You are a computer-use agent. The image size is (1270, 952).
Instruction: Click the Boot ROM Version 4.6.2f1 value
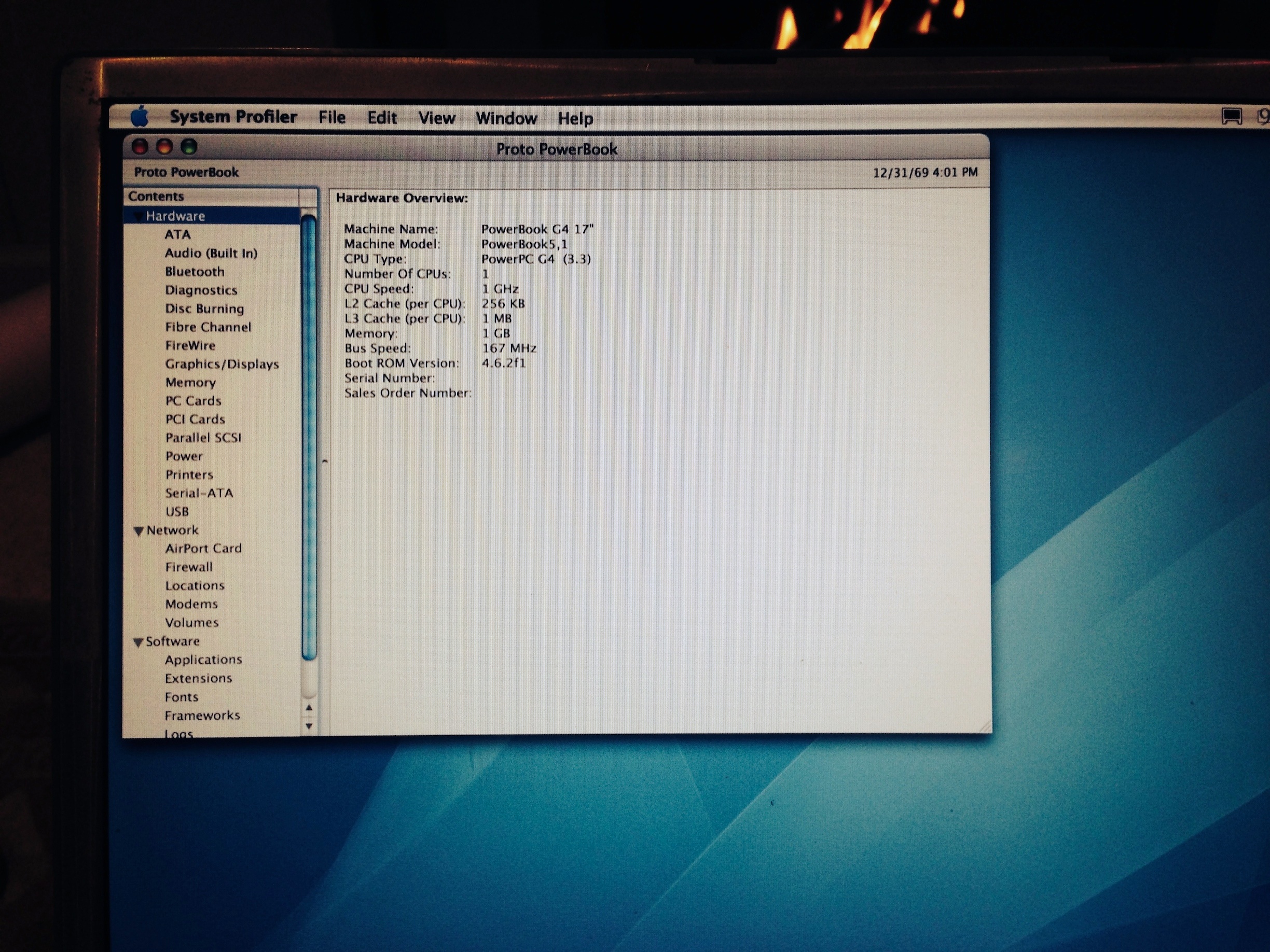click(504, 363)
